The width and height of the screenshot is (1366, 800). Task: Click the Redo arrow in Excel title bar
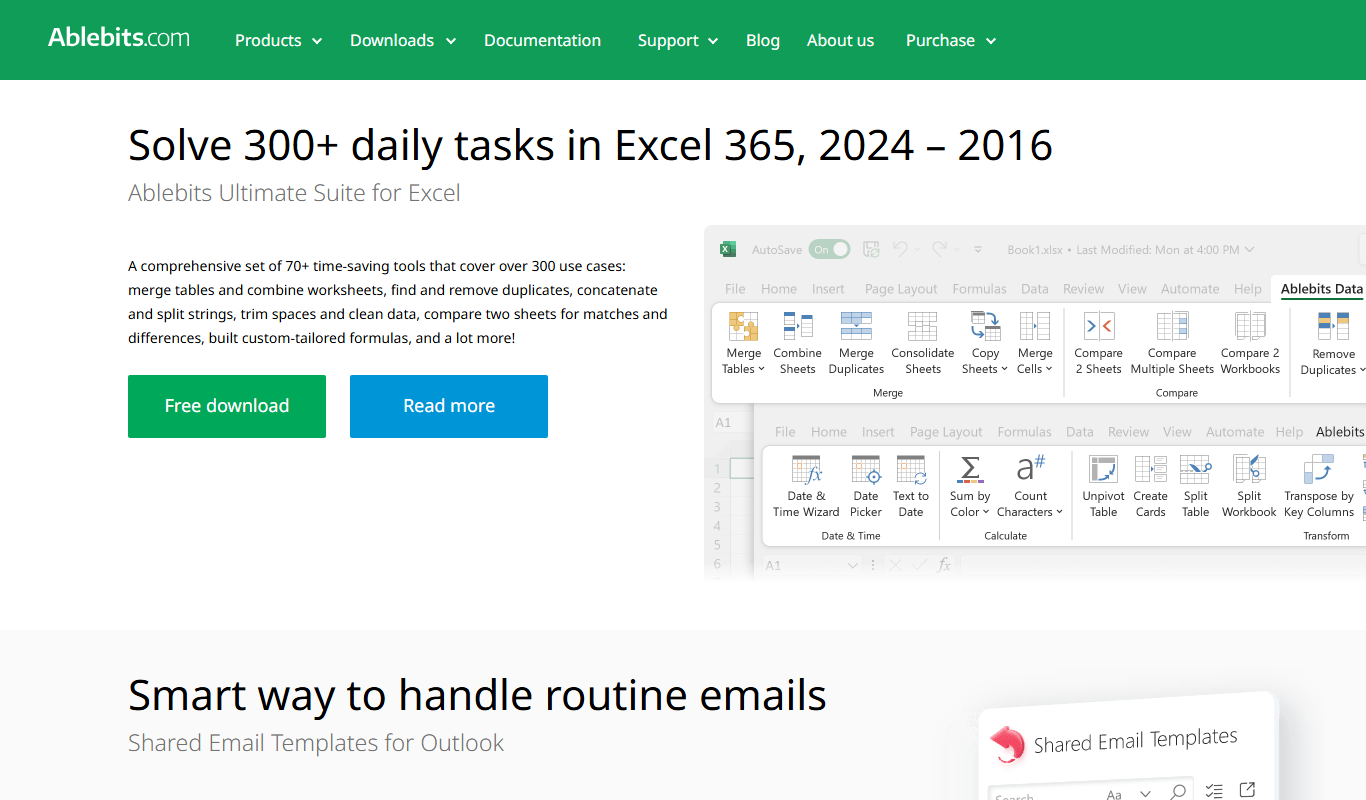click(x=939, y=249)
